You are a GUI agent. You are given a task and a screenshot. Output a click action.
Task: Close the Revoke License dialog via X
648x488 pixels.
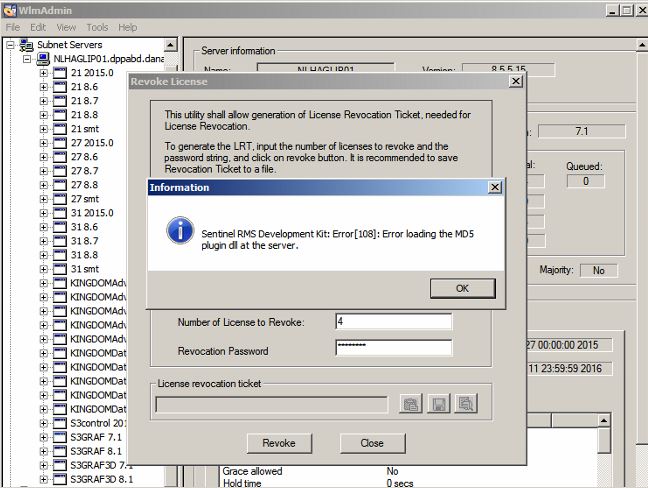click(516, 81)
